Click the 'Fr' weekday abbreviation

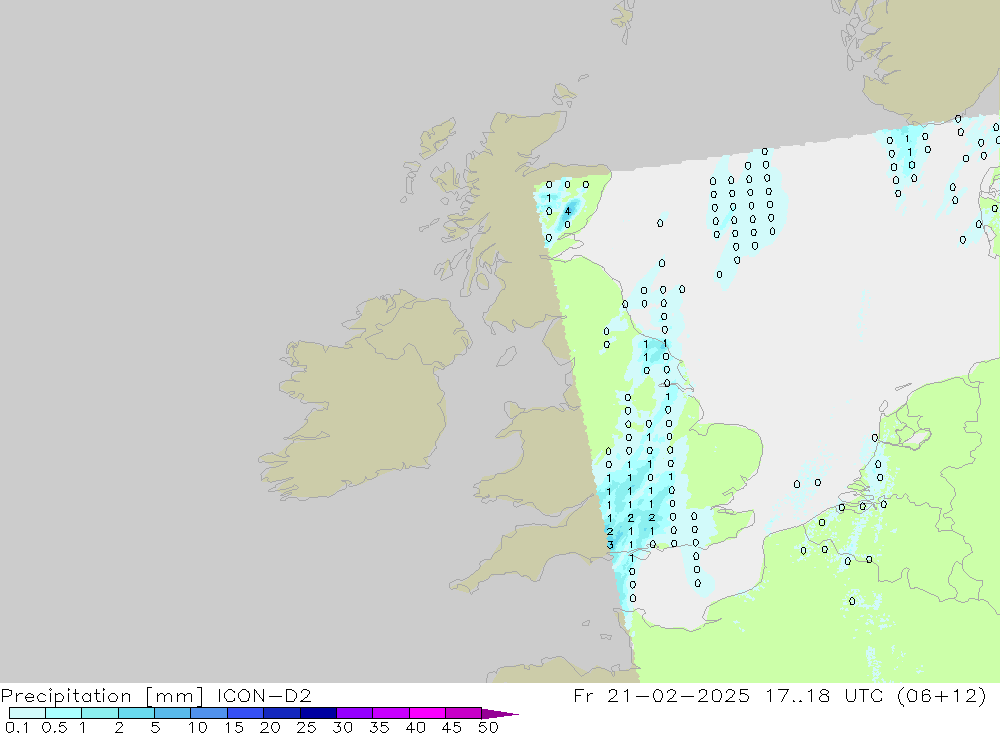click(583, 695)
